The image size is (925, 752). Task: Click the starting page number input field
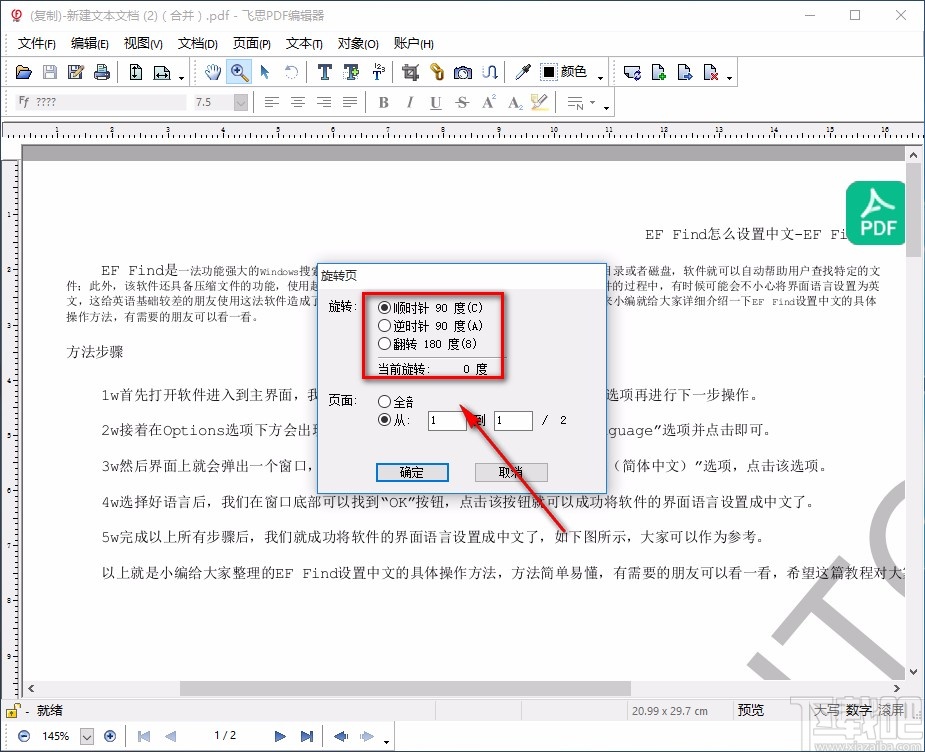tap(447, 420)
